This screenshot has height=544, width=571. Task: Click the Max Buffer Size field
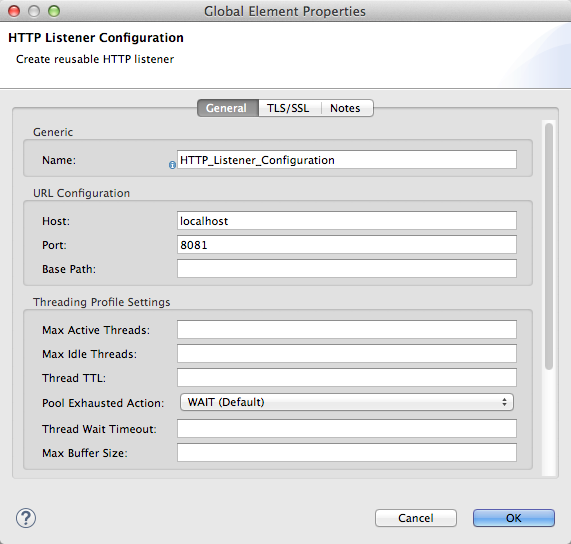tap(347, 453)
